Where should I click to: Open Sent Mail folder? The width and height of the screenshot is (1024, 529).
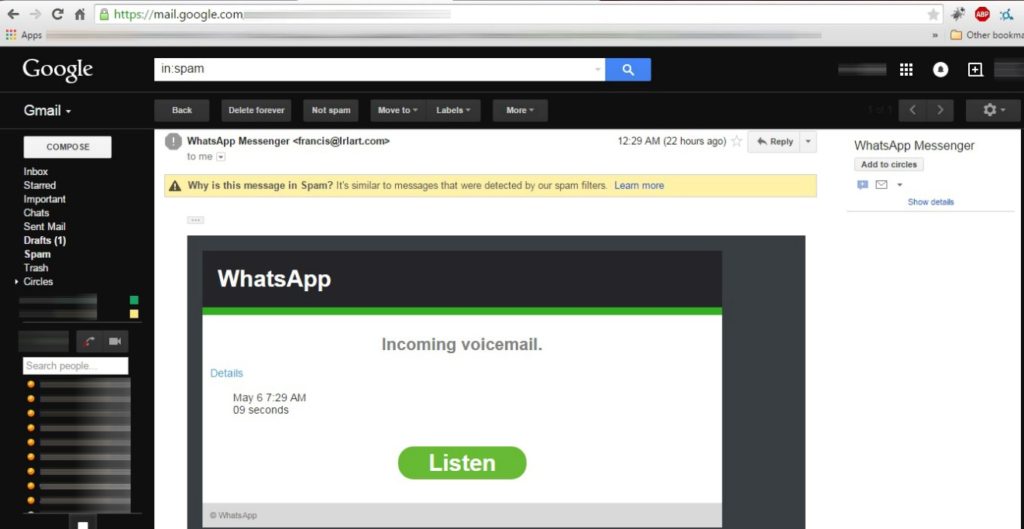[x=44, y=227]
